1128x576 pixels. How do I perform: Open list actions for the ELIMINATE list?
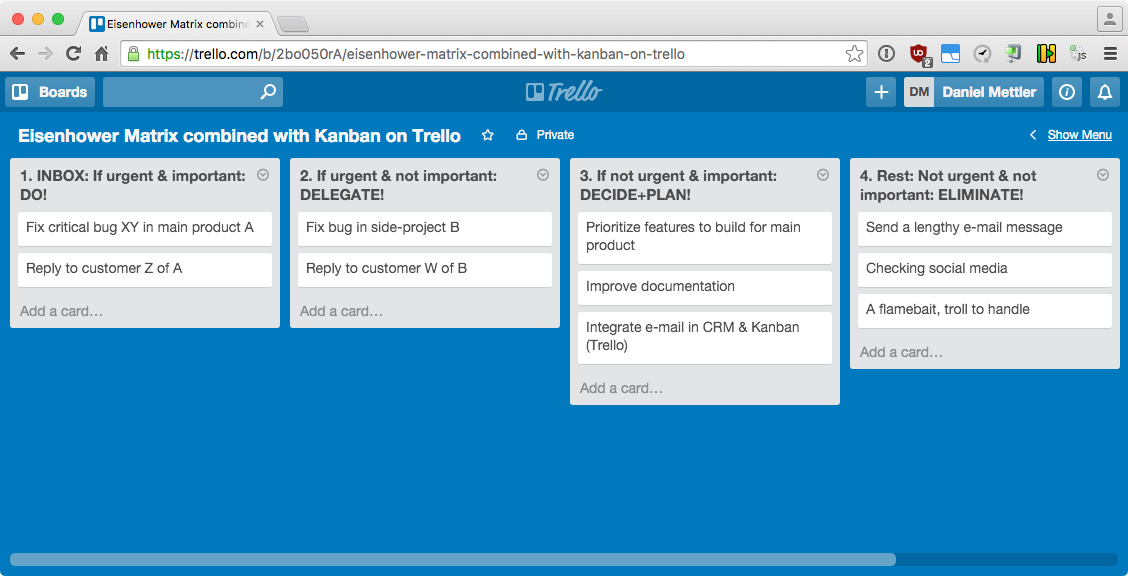pyautogui.click(x=1103, y=175)
